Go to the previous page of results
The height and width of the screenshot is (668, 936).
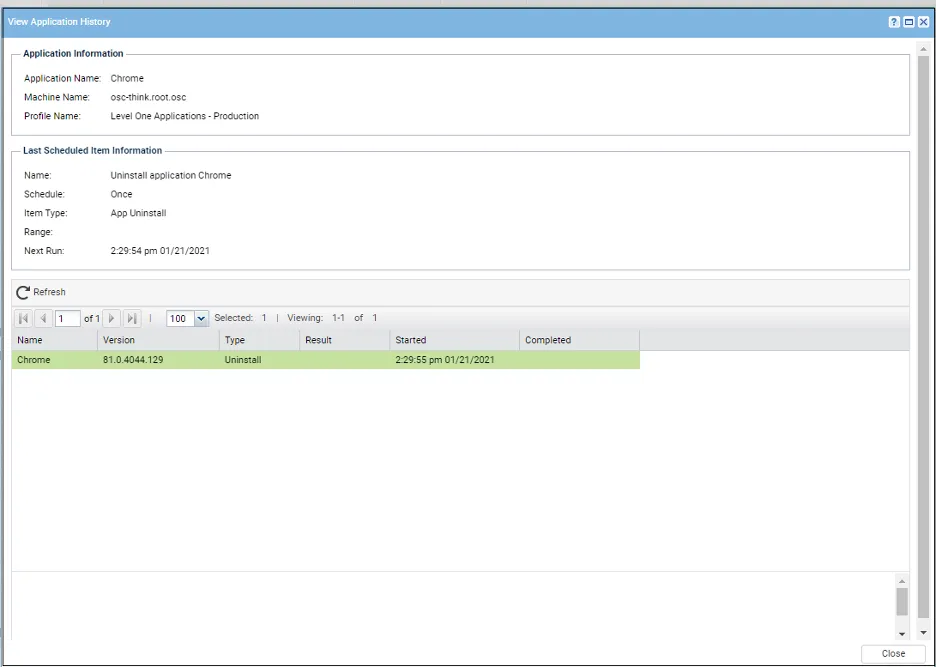(x=43, y=318)
